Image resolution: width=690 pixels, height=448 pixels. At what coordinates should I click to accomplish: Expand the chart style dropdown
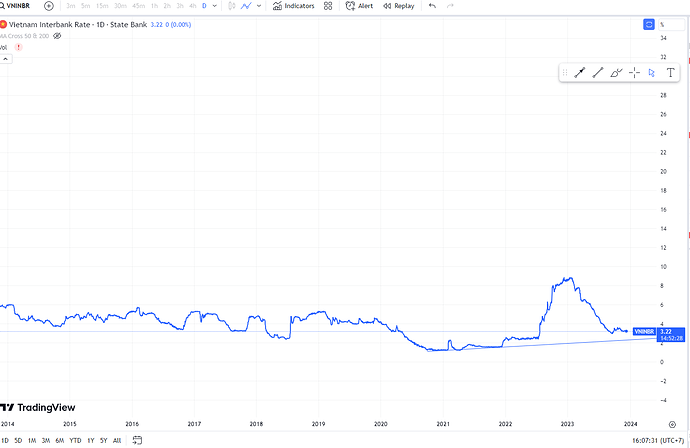coord(259,6)
